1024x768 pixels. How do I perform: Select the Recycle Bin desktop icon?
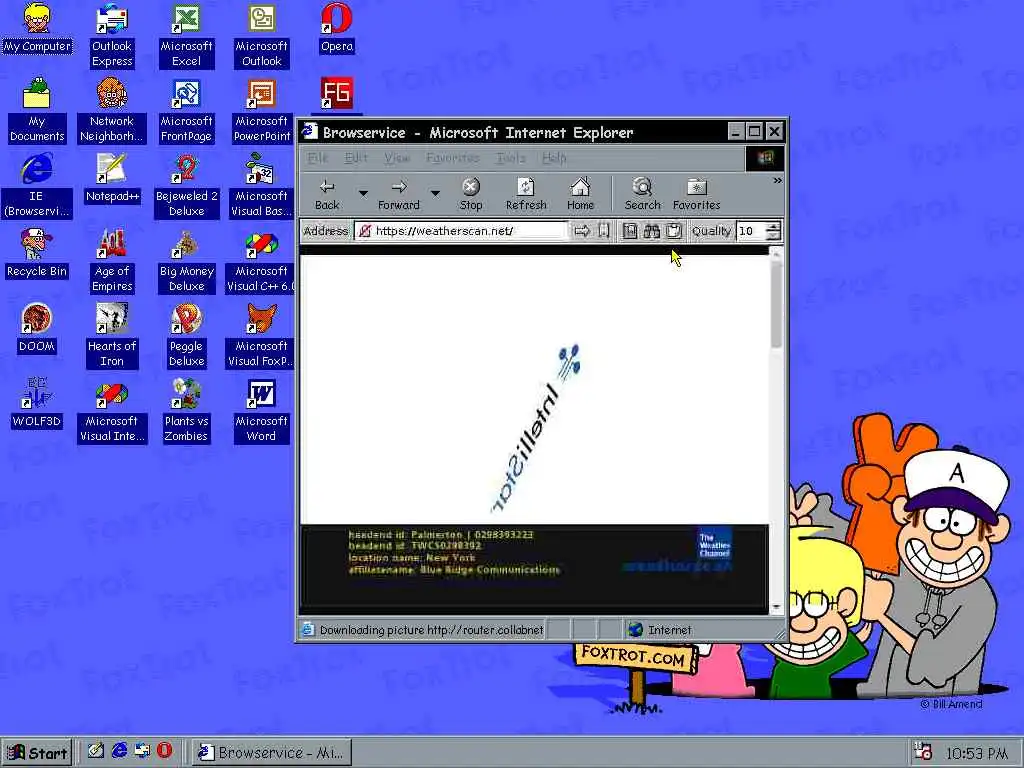pyautogui.click(x=37, y=253)
